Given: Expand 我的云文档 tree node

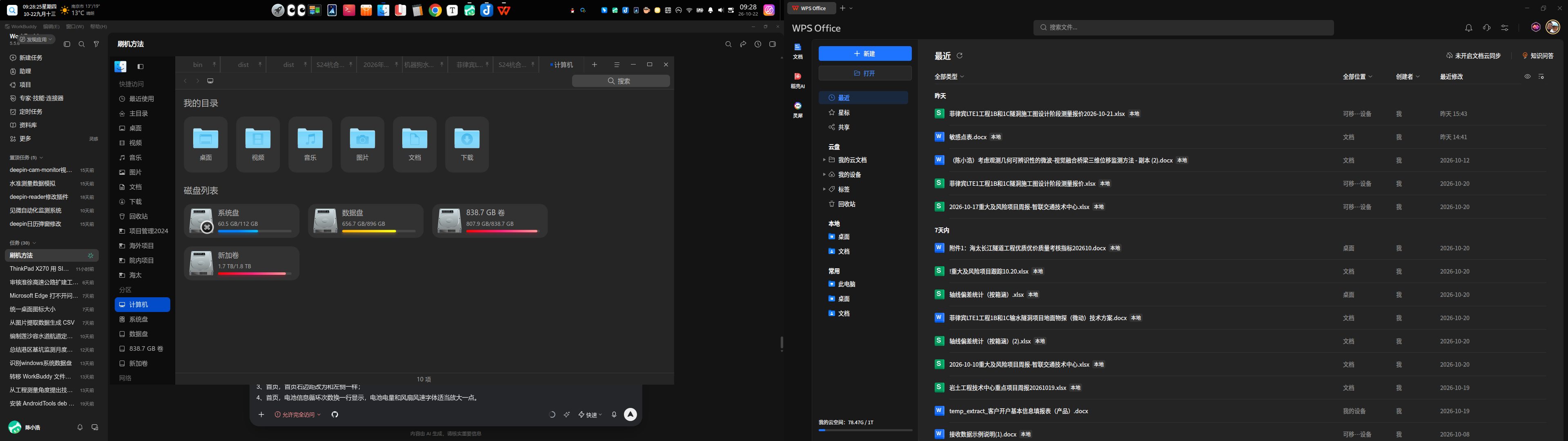Looking at the screenshot, I should (824, 160).
